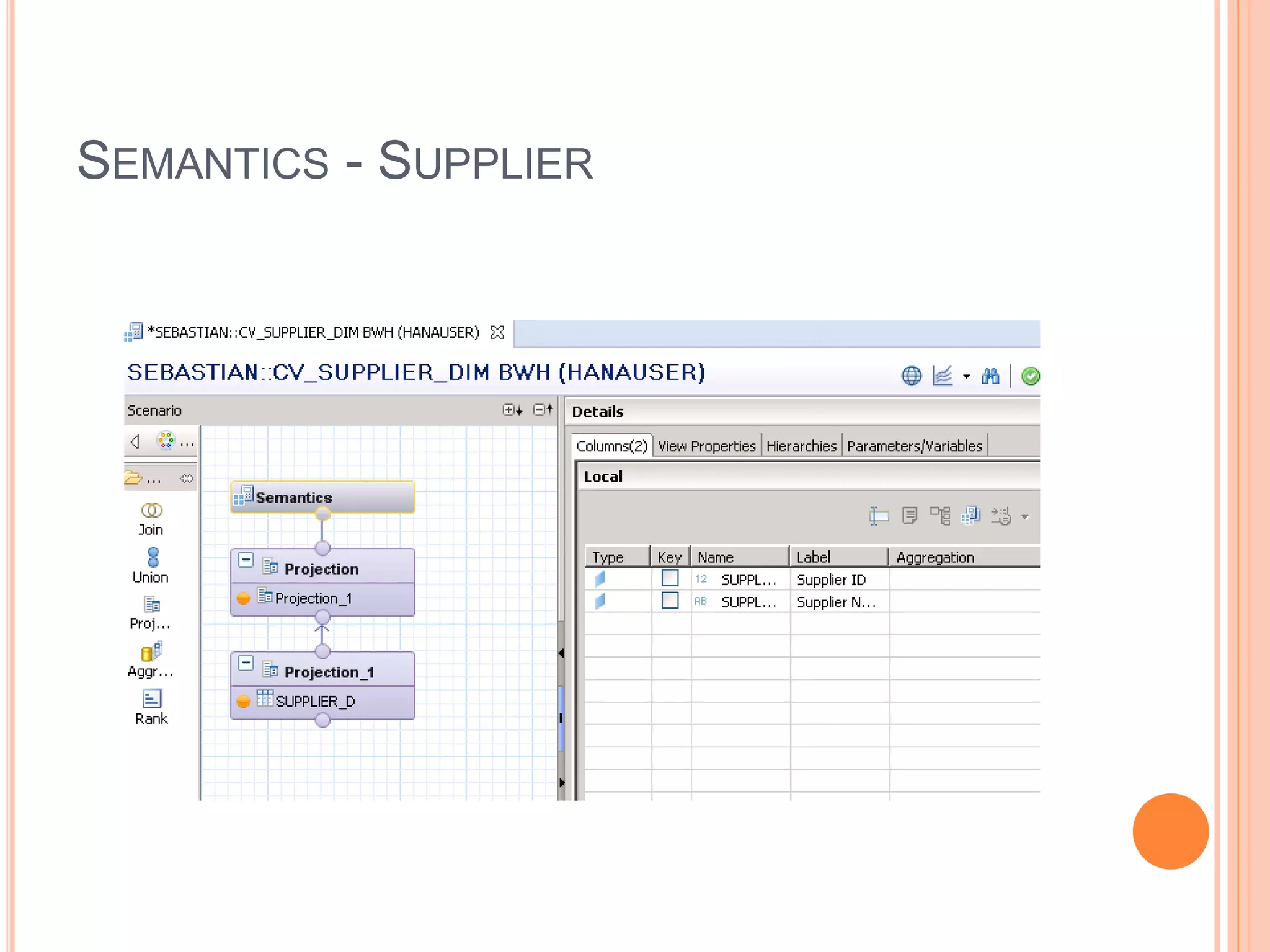Select the Join node tool
The width and height of the screenshot is (1270, 952).
(x=151, y=519)
